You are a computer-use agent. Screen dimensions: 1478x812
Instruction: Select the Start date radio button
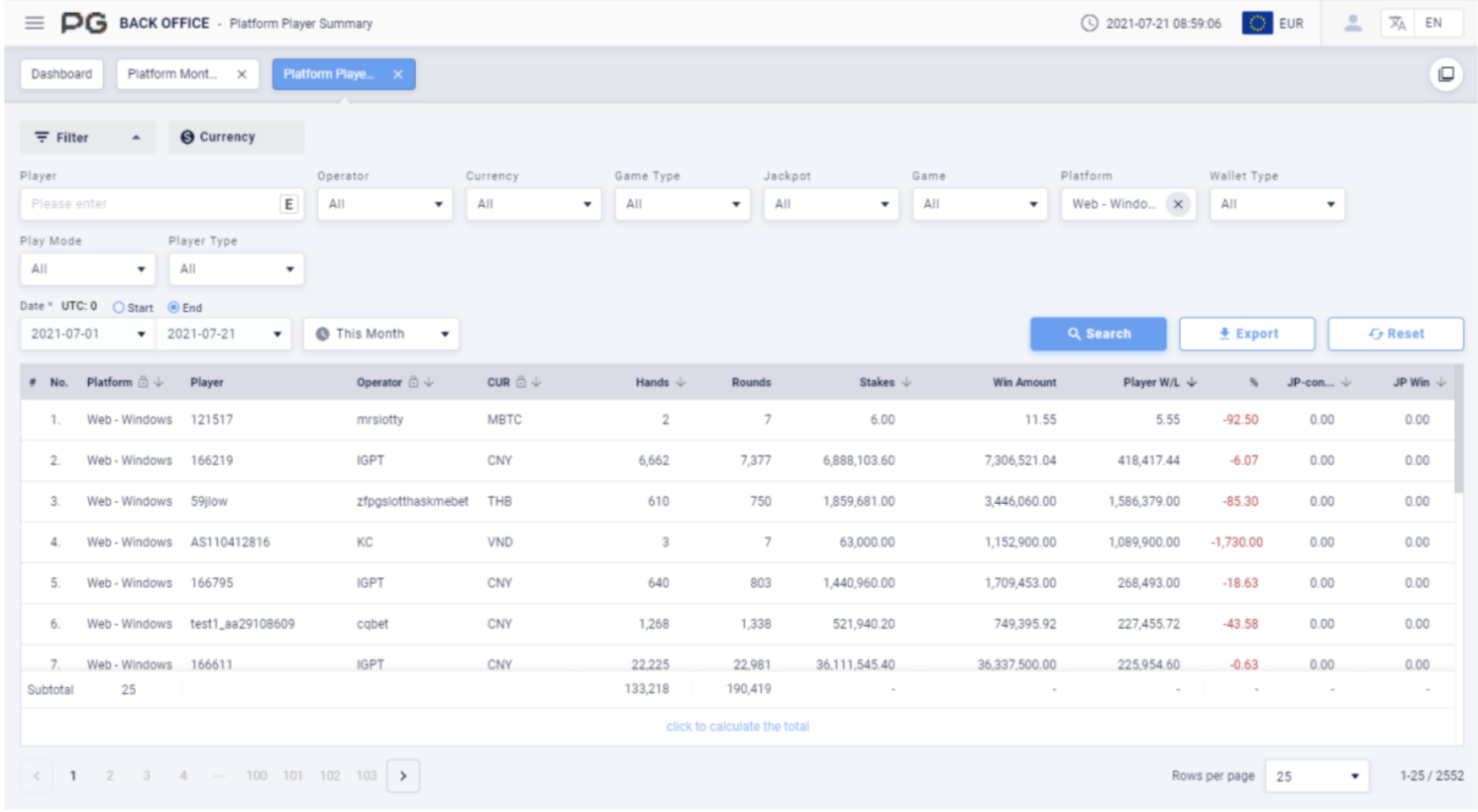click(119, 308)
